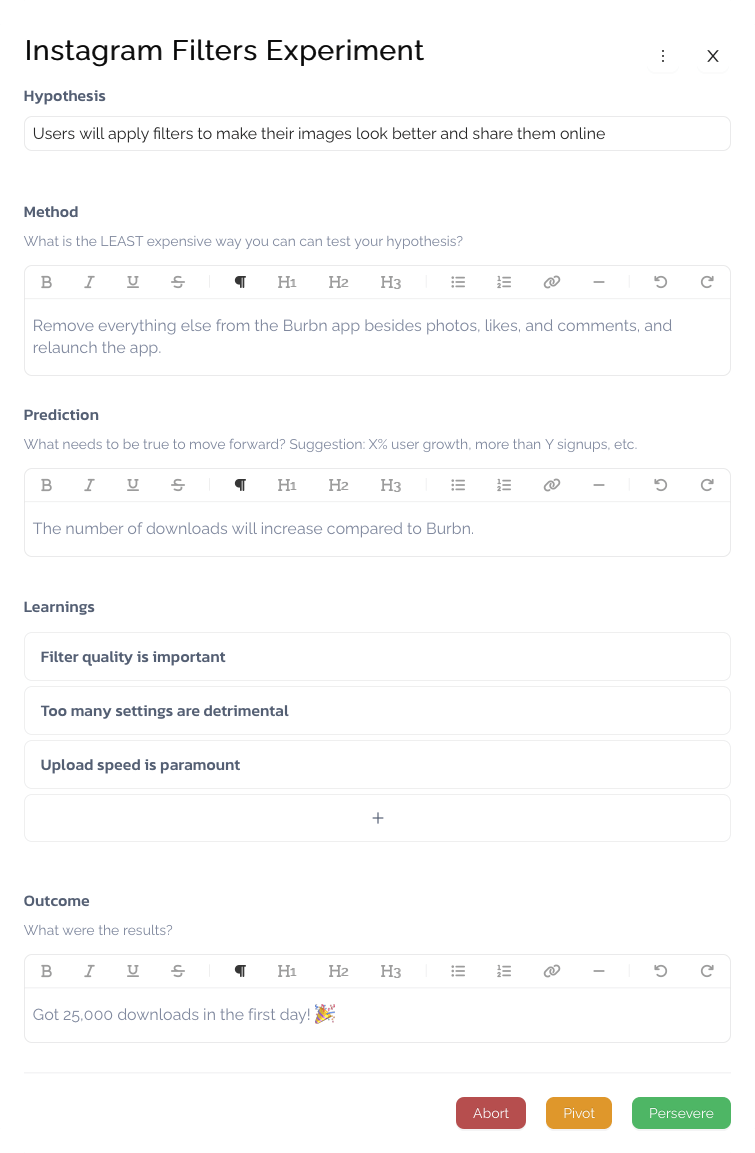The width and height of the screenshot is (755, 1153).
Task: Set H3 heading in Outcome editor
Action: 390,971
